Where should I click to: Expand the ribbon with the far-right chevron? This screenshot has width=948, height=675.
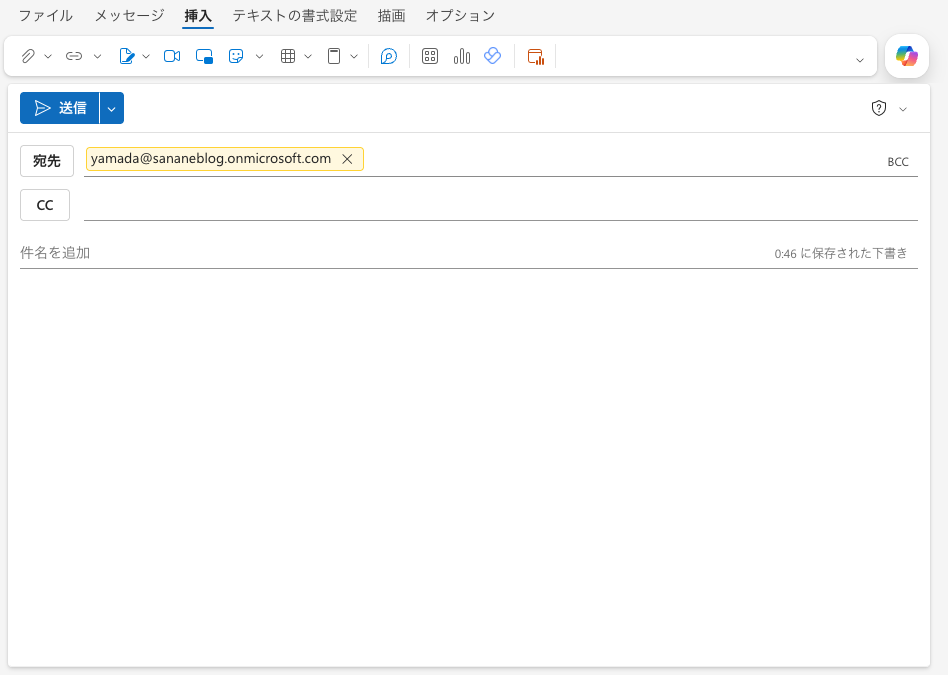(x=860, y=60)
